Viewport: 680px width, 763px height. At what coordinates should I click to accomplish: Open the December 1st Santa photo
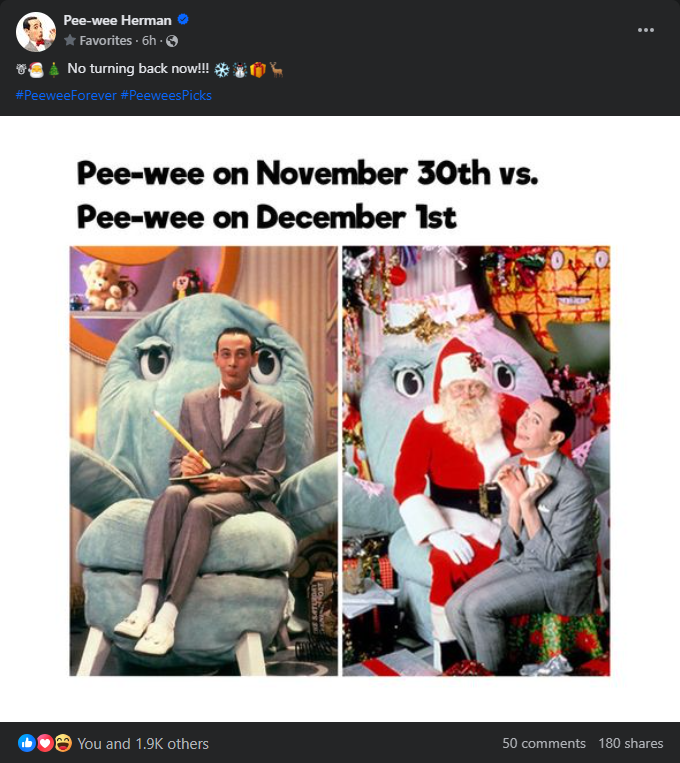pos(476,461)
